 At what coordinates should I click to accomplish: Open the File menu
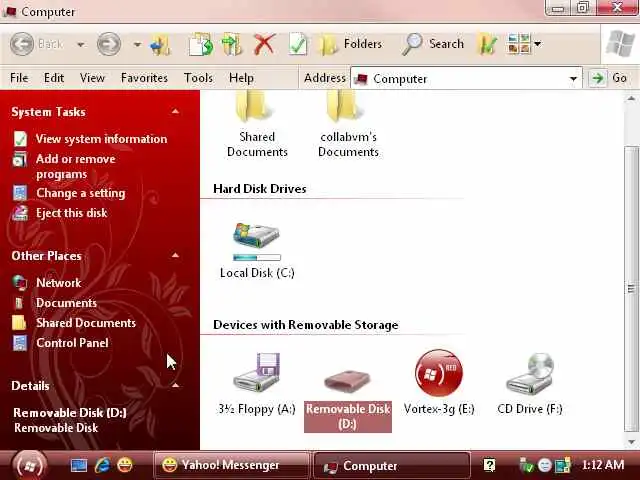(x=19, y=78)
